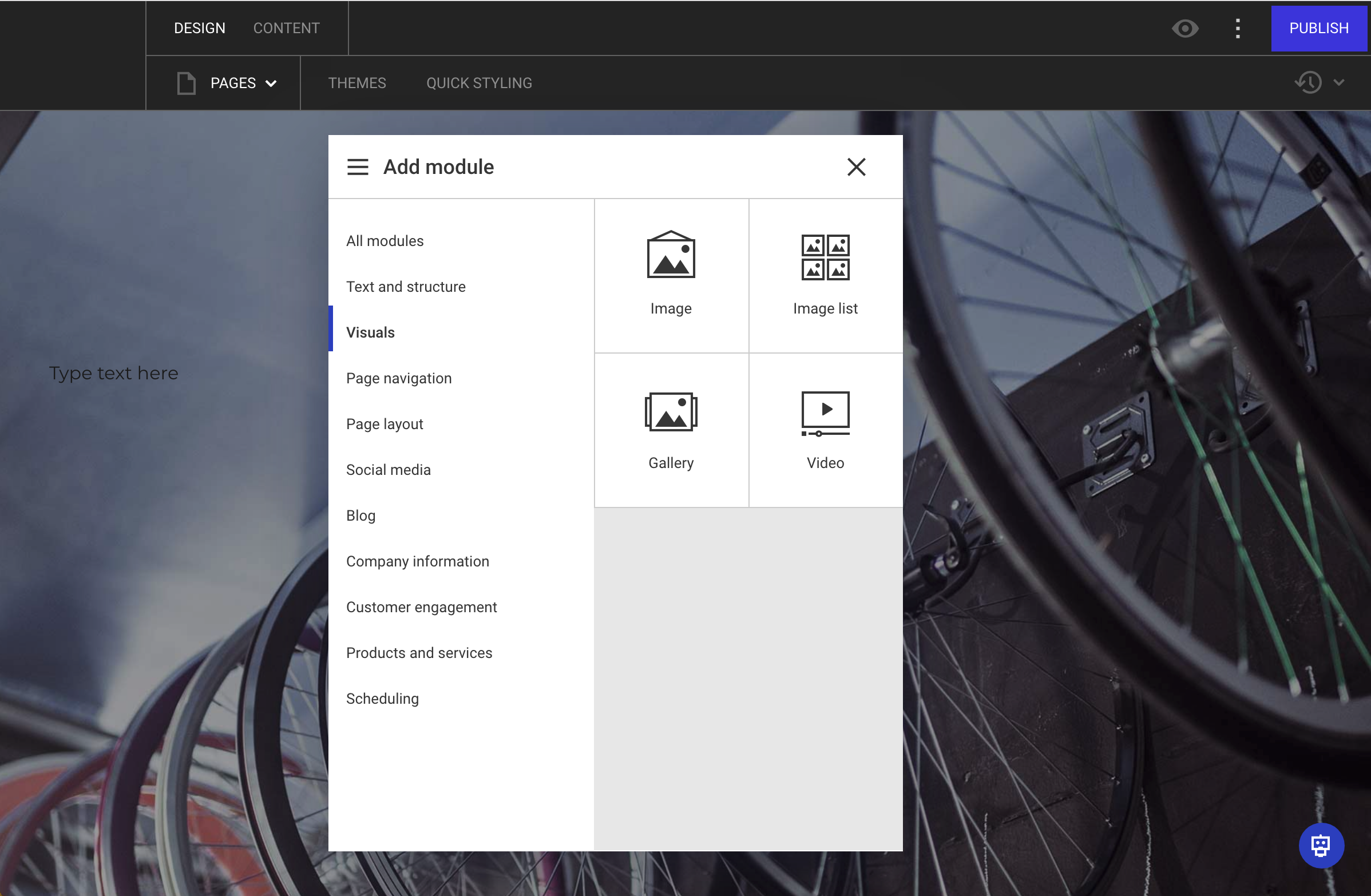Select the Text and structure category
This screenshot has width=1371, height=896.
coord(406,286)
